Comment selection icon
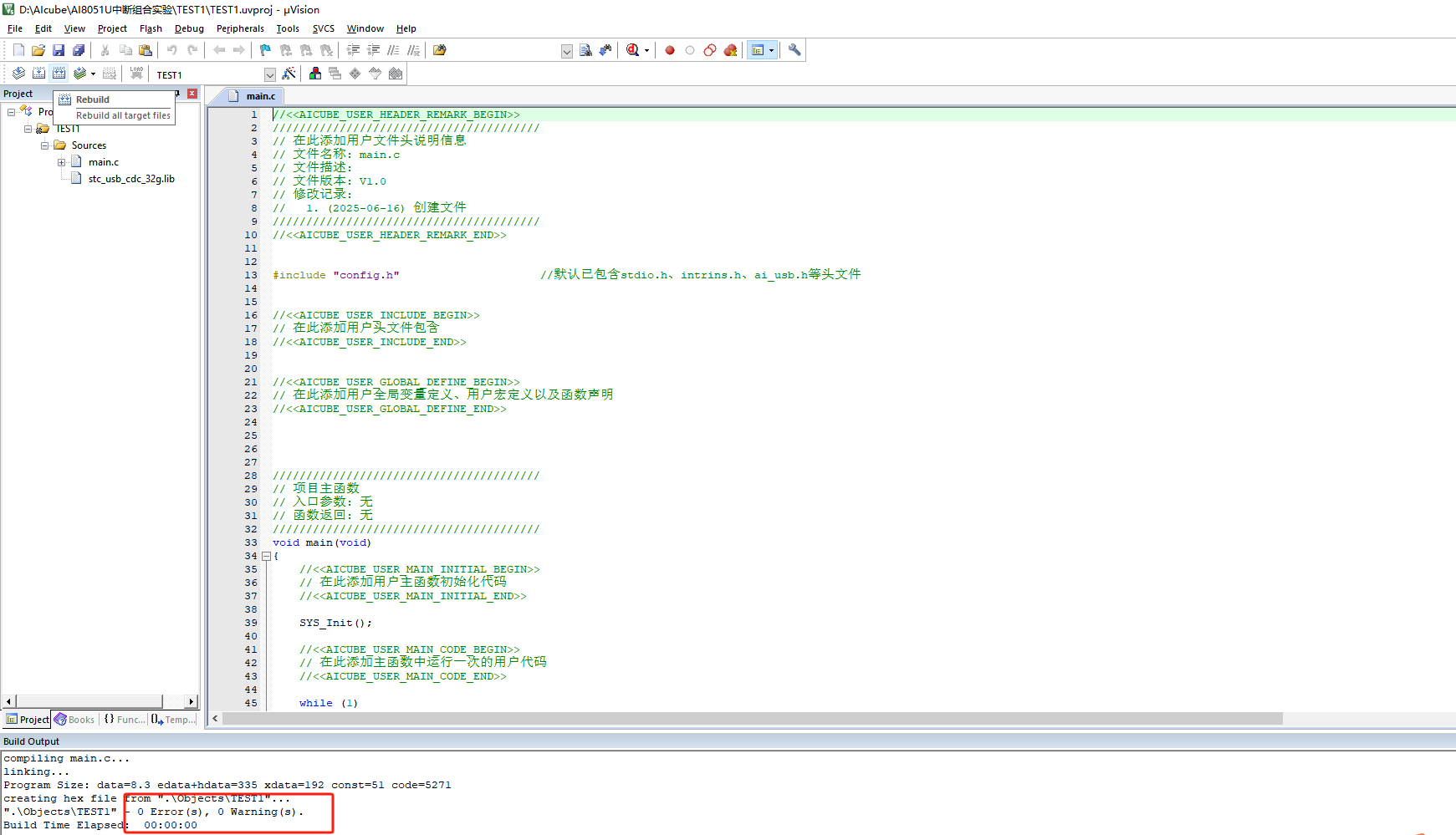Image resolution: width=1456 pixels, height=835 pixels. pos(394,50)
